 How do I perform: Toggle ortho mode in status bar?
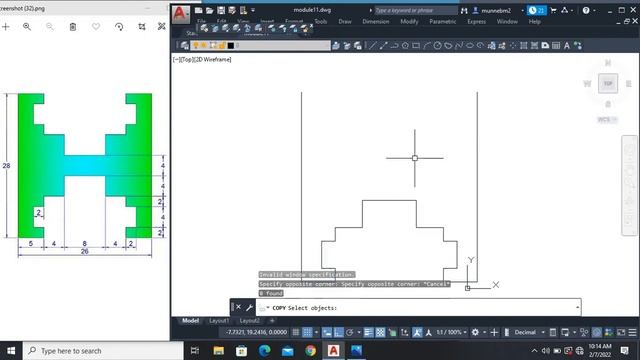(x=338, y=332)
